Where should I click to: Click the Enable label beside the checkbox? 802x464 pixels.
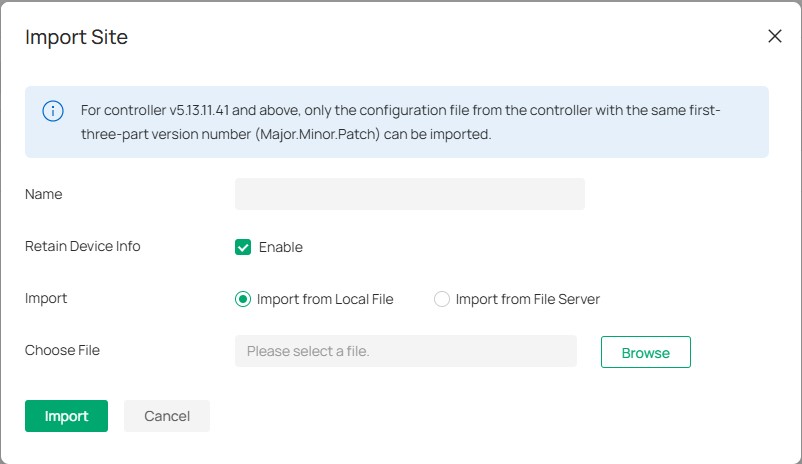click(280, 247)
